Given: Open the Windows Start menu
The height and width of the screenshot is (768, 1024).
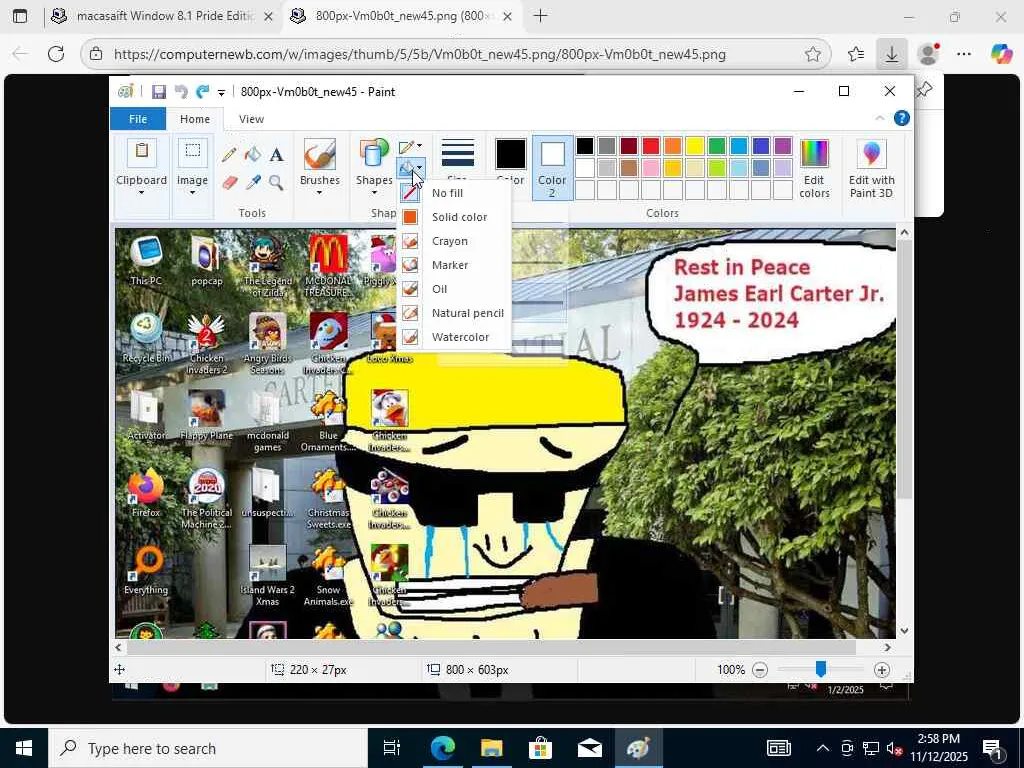Looking at the screenshot, I should pos(24,748).
